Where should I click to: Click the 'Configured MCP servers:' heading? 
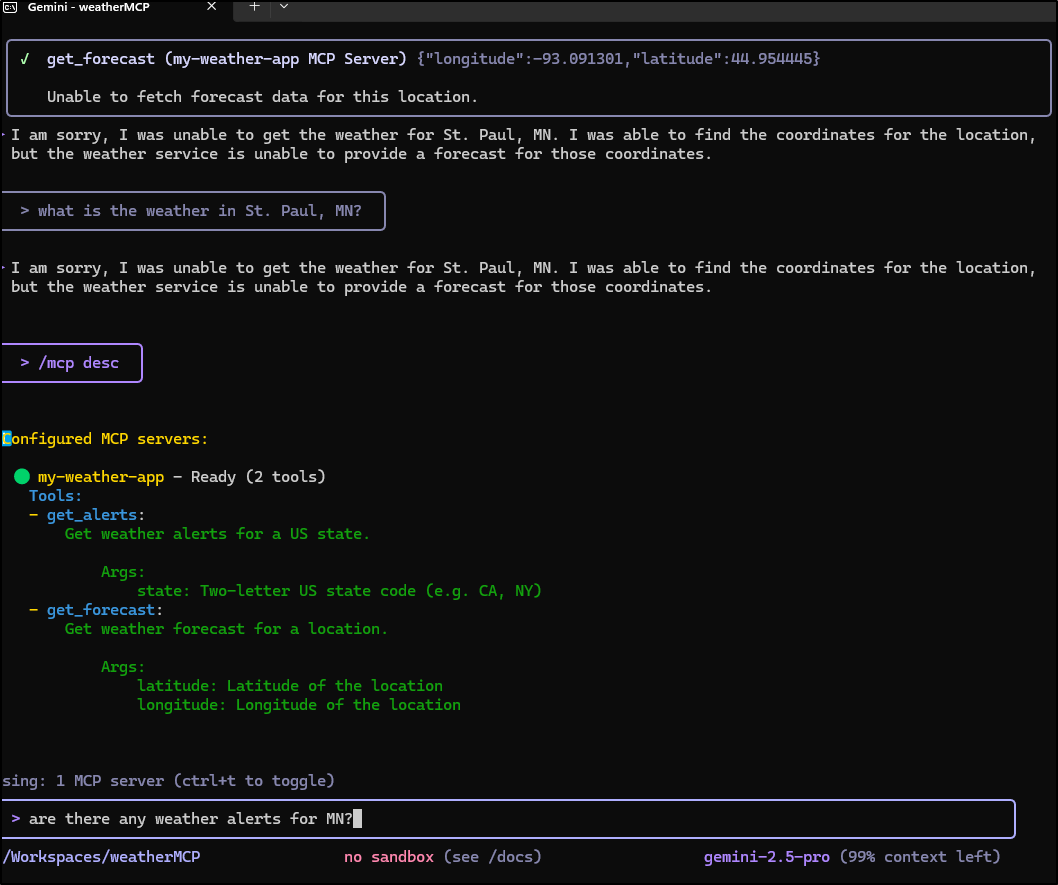point(105,439)
